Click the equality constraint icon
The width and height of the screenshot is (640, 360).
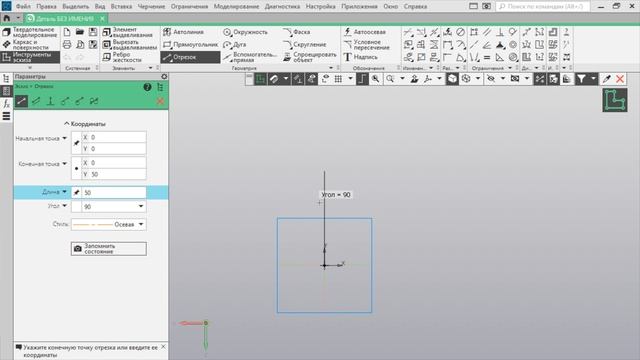487,57
